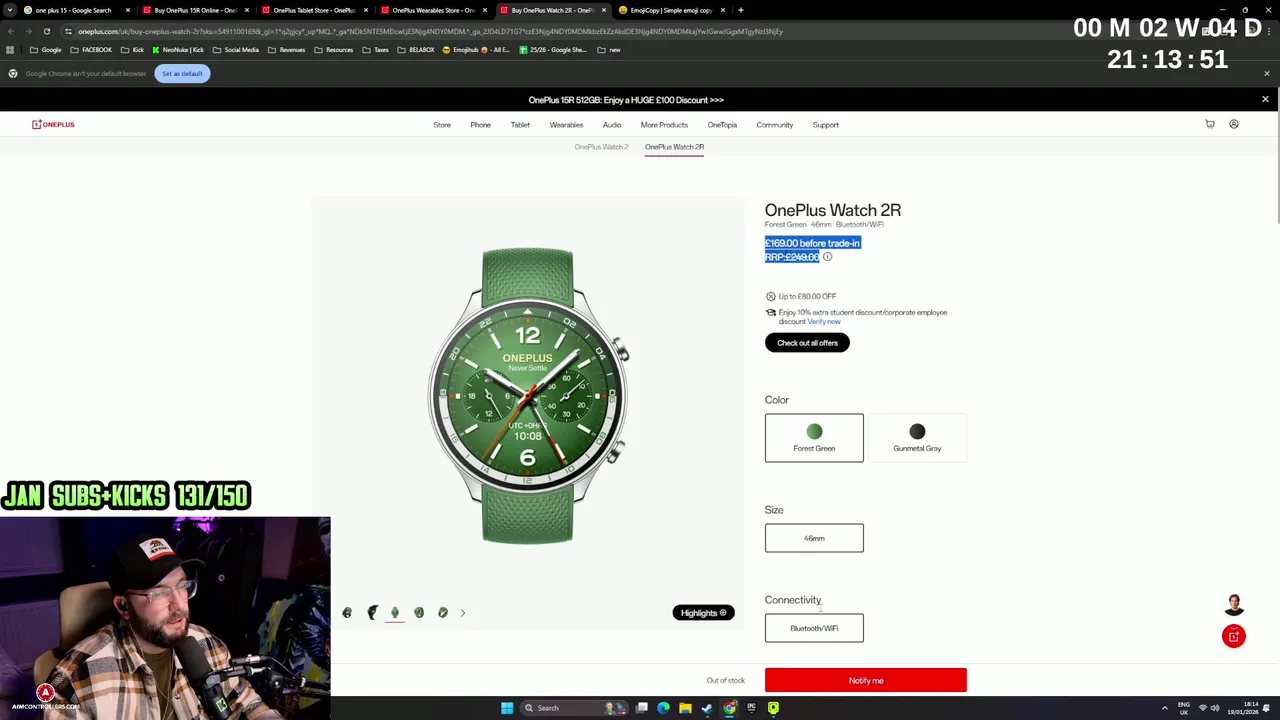The height and width of the screenshot is (720, 1280).
Task: Open the Audio menu
Action: pyautogui.click(x=612, y=125)
